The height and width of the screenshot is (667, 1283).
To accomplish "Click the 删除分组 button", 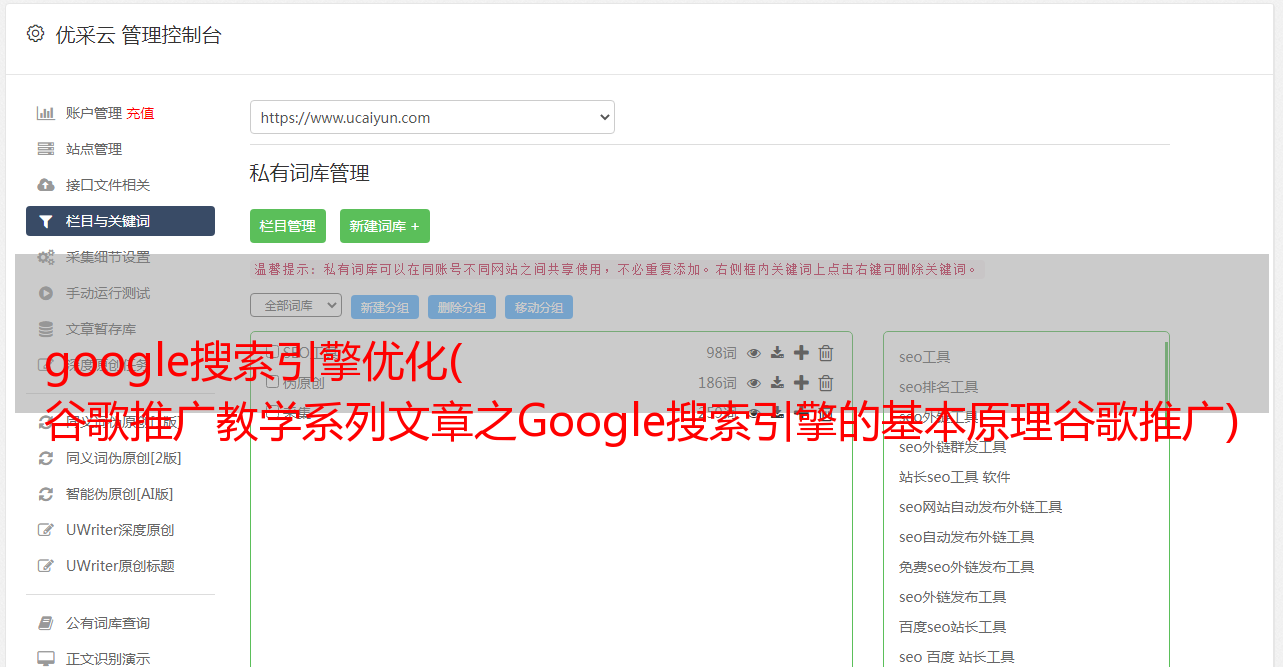I will point(462,307).
